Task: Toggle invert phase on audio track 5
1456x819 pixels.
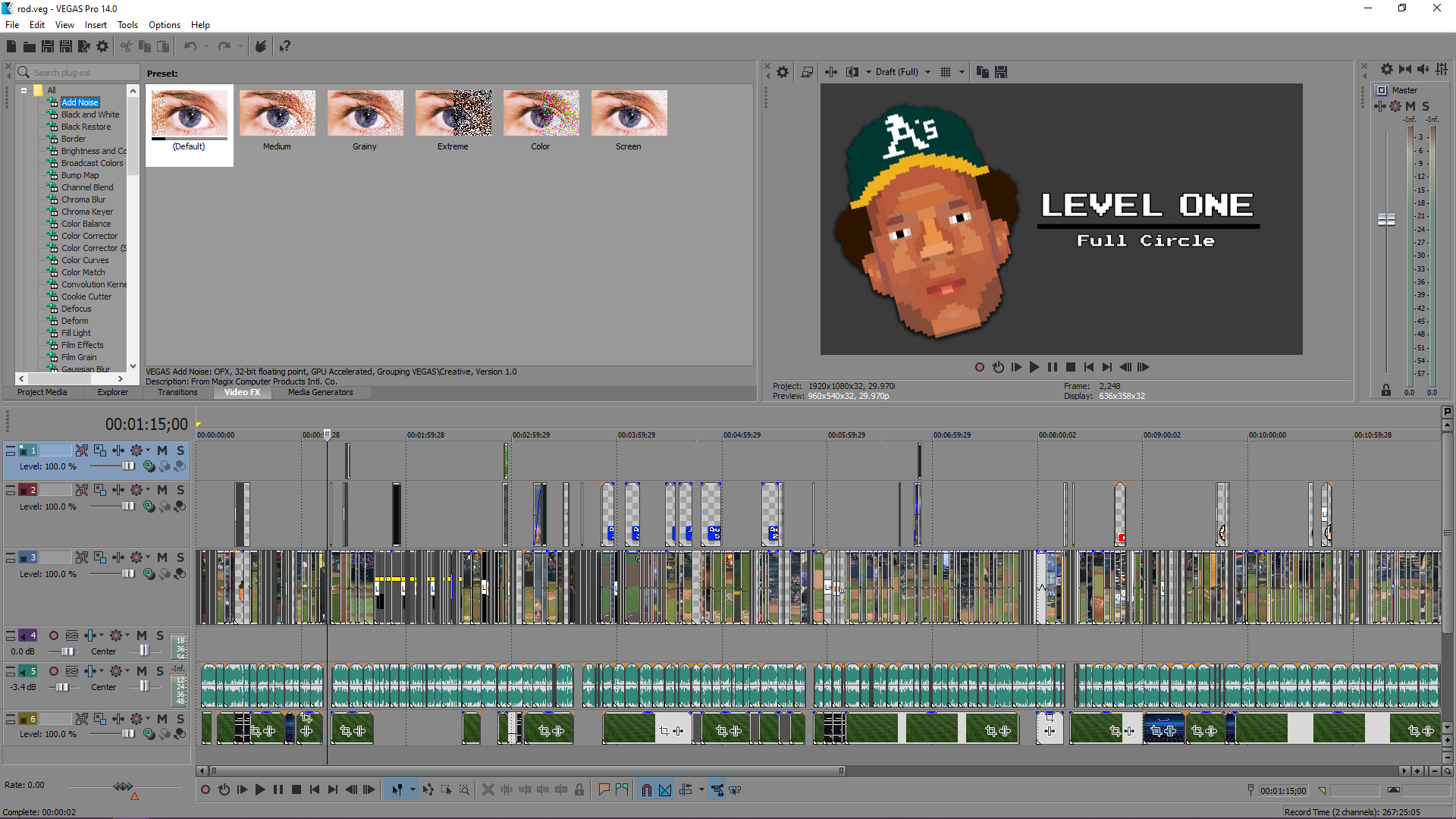Action: pyautogui.click(x=72, y=671)
